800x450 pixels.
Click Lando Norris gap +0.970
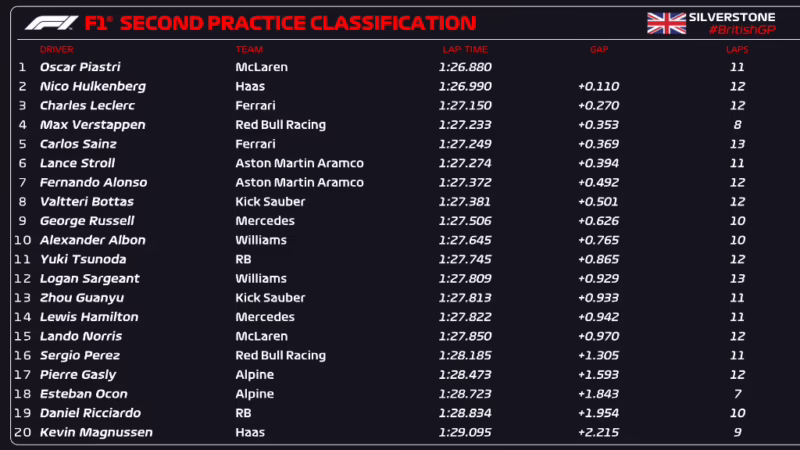tap(598, 336)
